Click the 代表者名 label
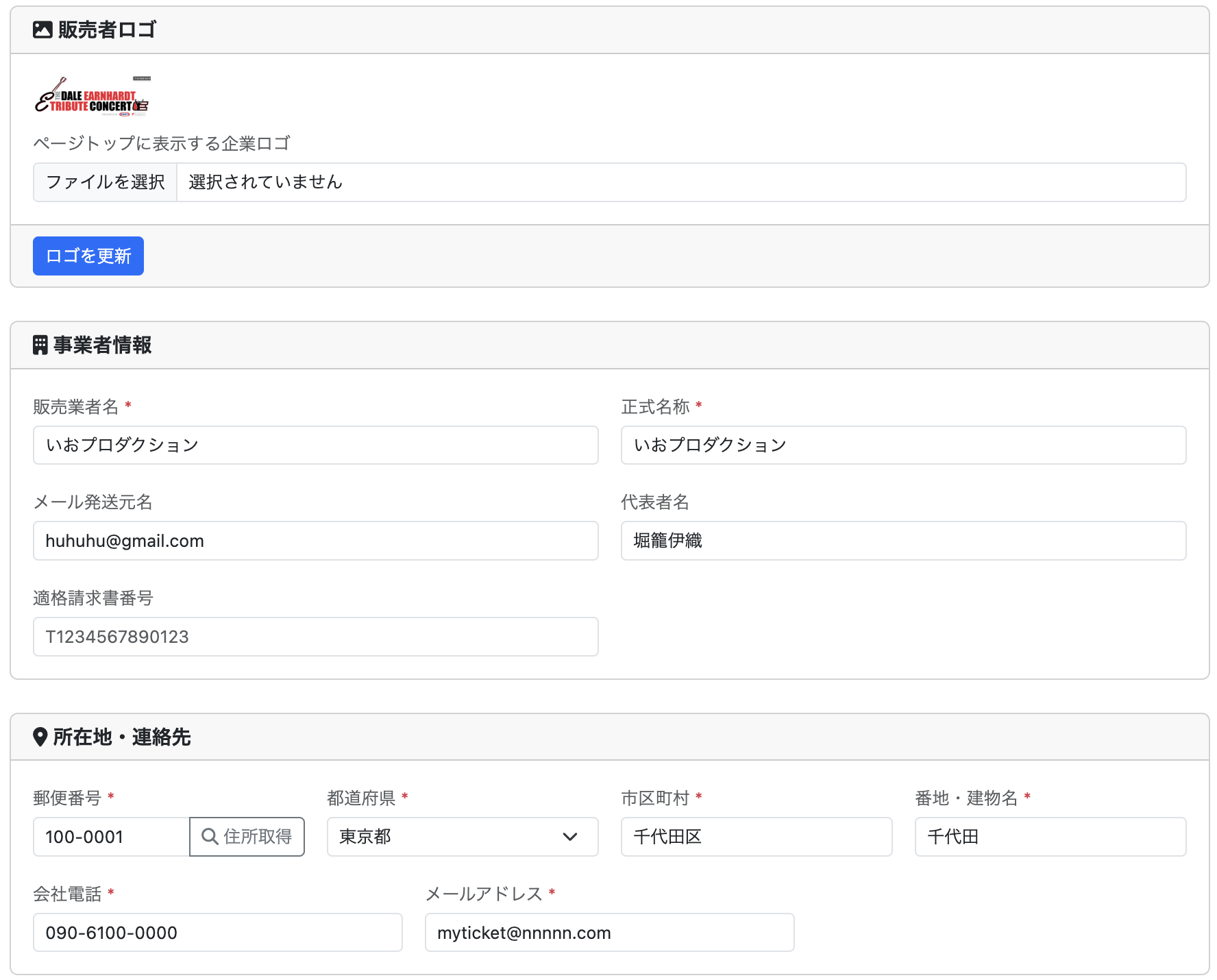The width and height of the screenshot is (1217, 980). coord(655,502)
